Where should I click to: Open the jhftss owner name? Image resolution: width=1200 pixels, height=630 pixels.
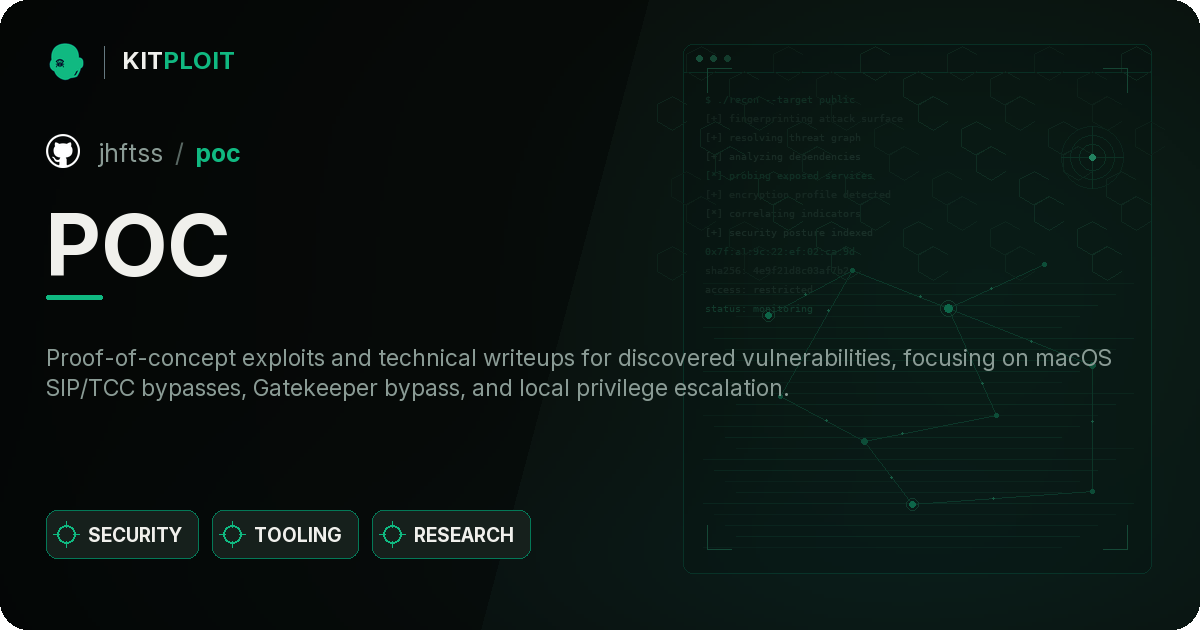130,153
